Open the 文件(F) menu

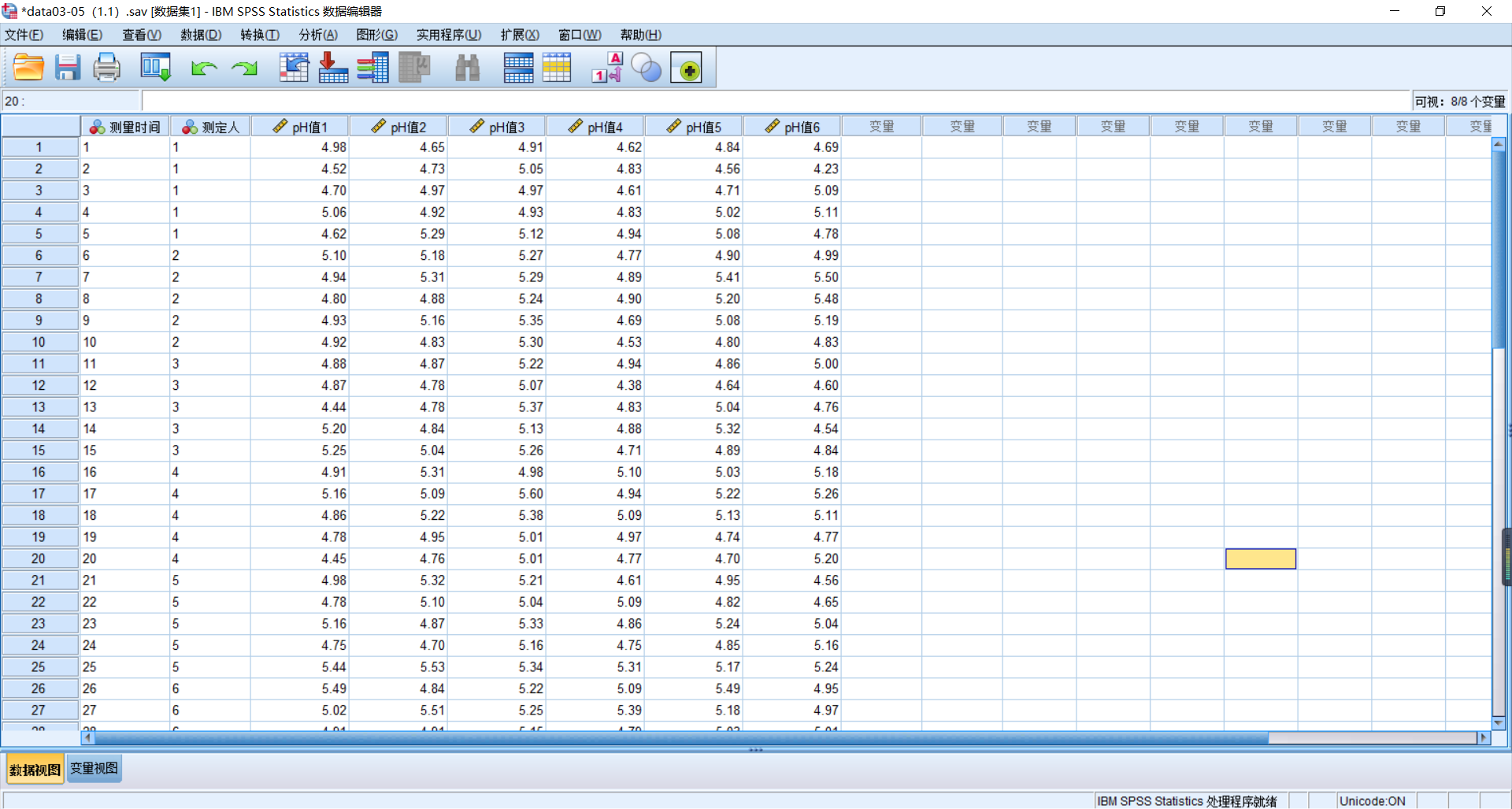tap(24, 35)
